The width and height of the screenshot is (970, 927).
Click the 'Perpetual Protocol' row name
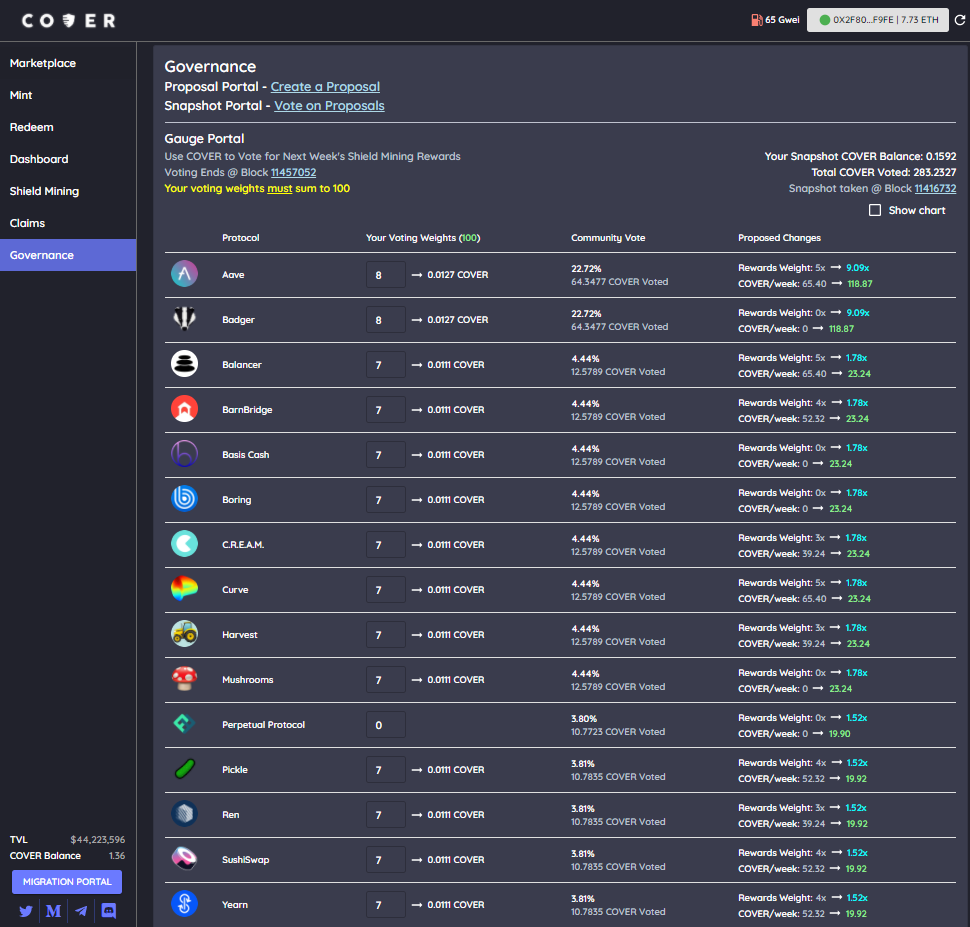264,725
